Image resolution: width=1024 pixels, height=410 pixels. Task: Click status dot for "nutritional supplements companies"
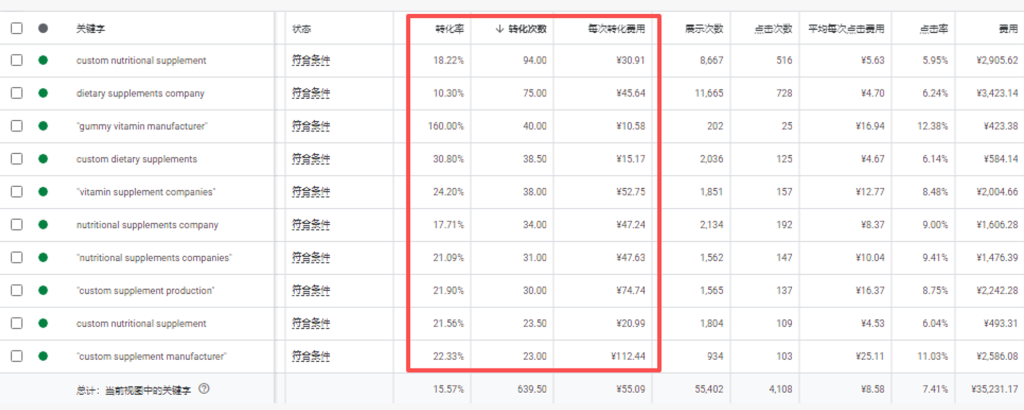(x=43, y=258)
